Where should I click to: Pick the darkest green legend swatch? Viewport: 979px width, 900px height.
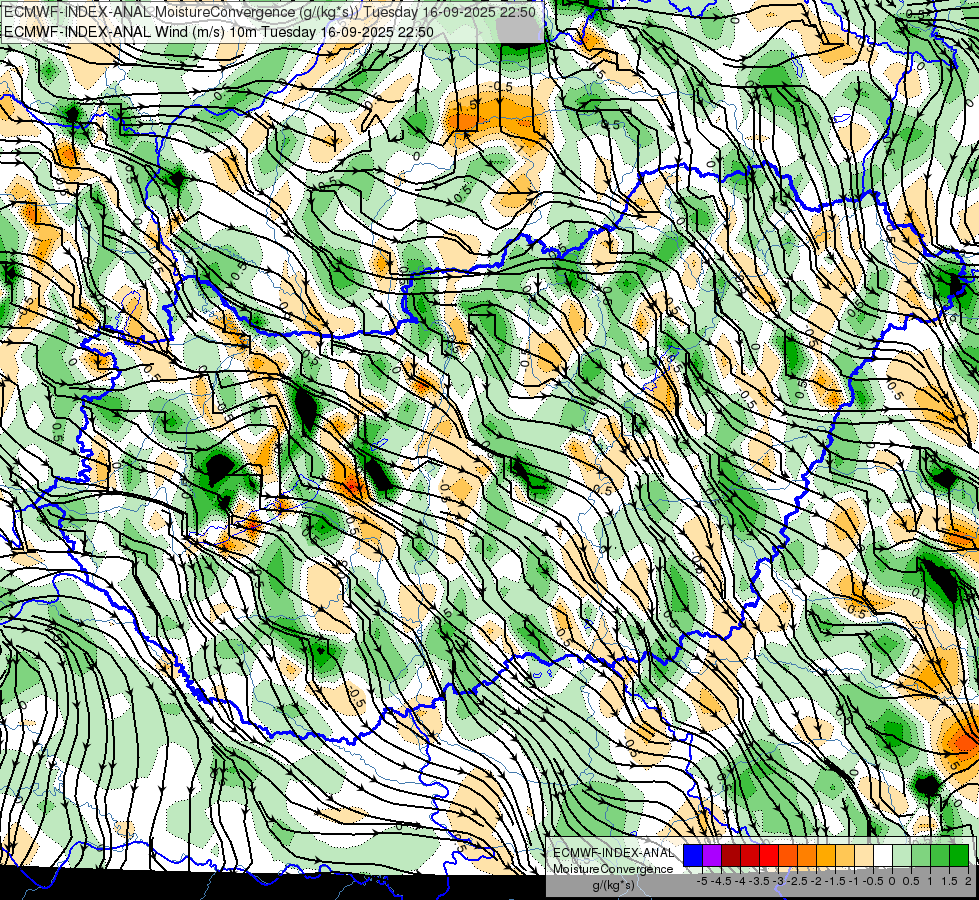958,856
